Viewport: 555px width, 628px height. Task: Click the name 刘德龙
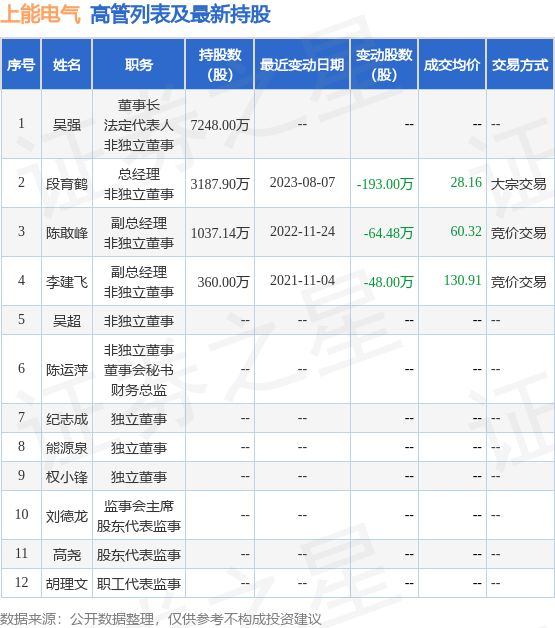67,516
